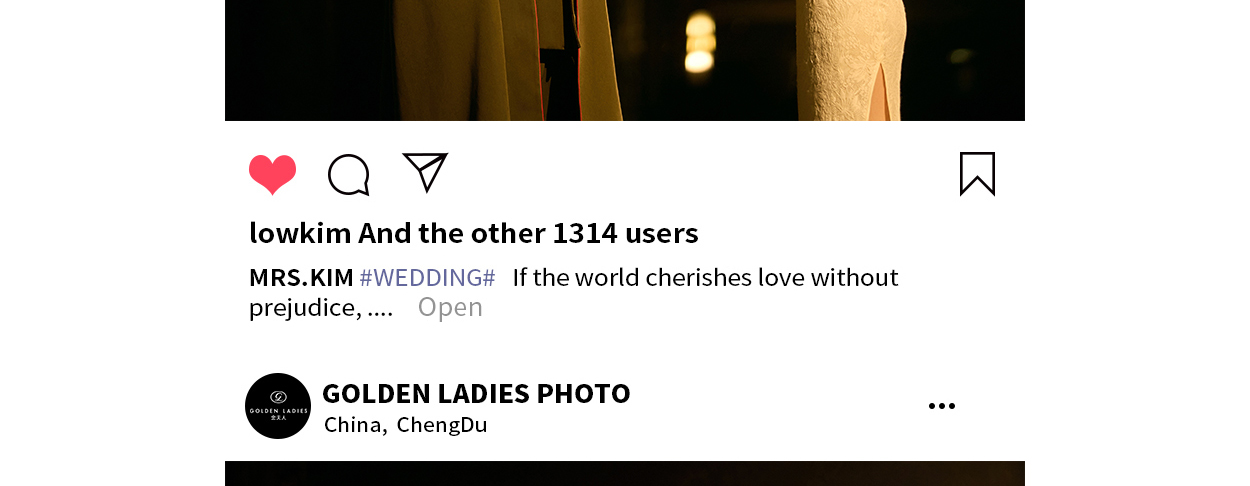View the MRS.KIM profile
The width and height of the screenshot is (1250, 486).
tap(301, 277)
